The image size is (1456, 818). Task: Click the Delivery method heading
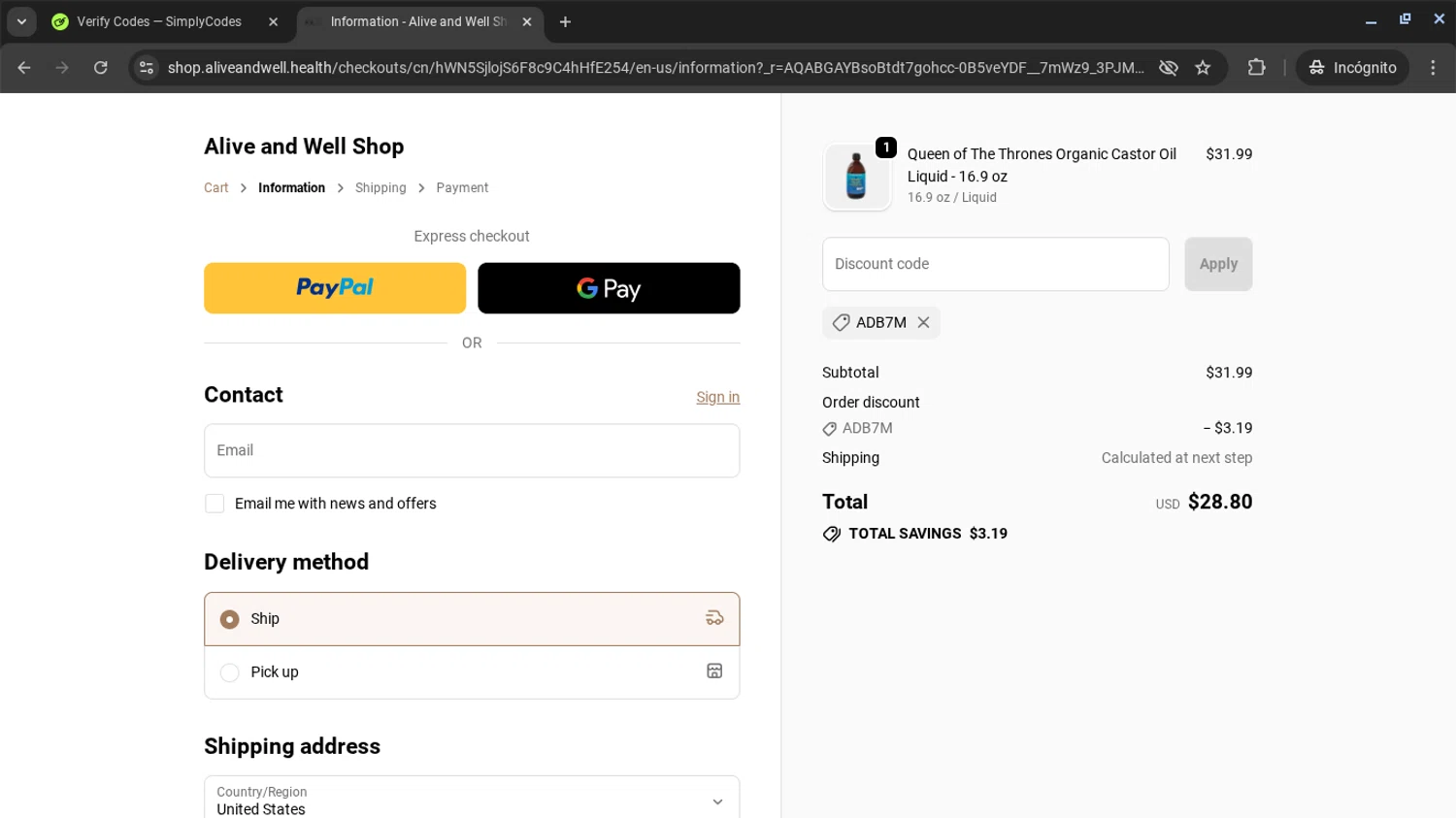286,562
